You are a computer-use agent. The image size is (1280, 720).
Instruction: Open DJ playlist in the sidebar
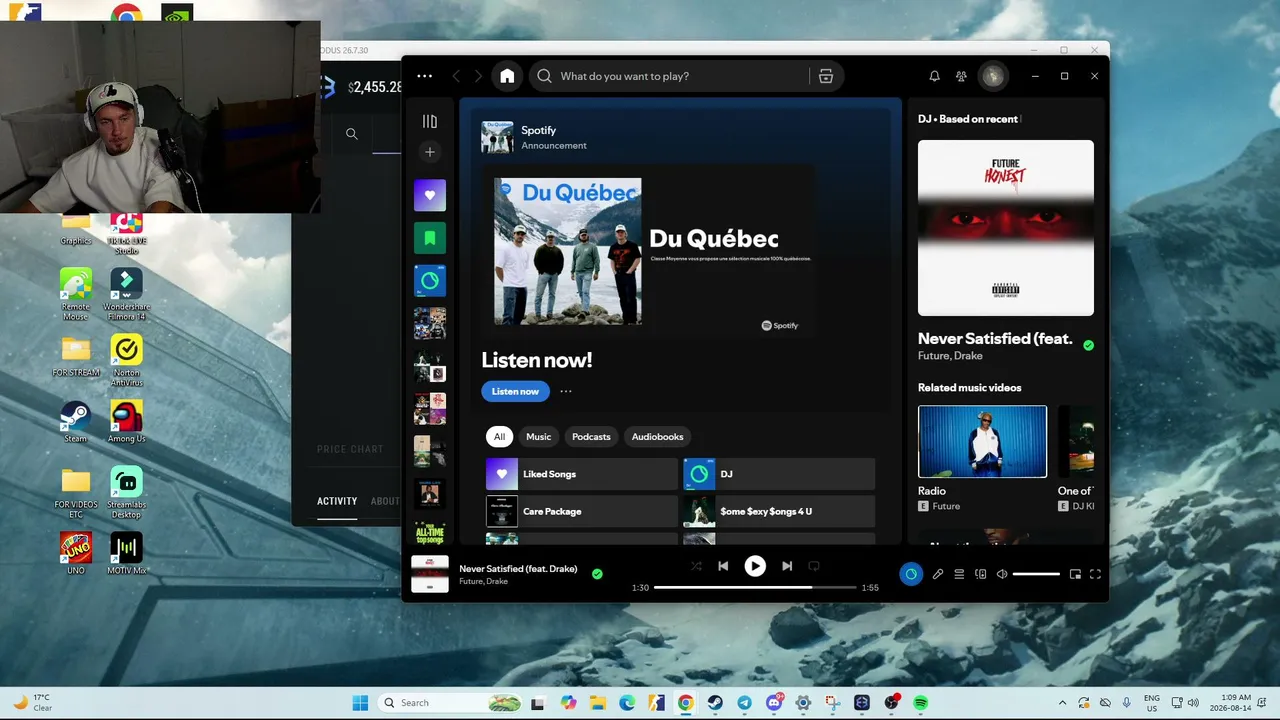[x=430, y=281]
